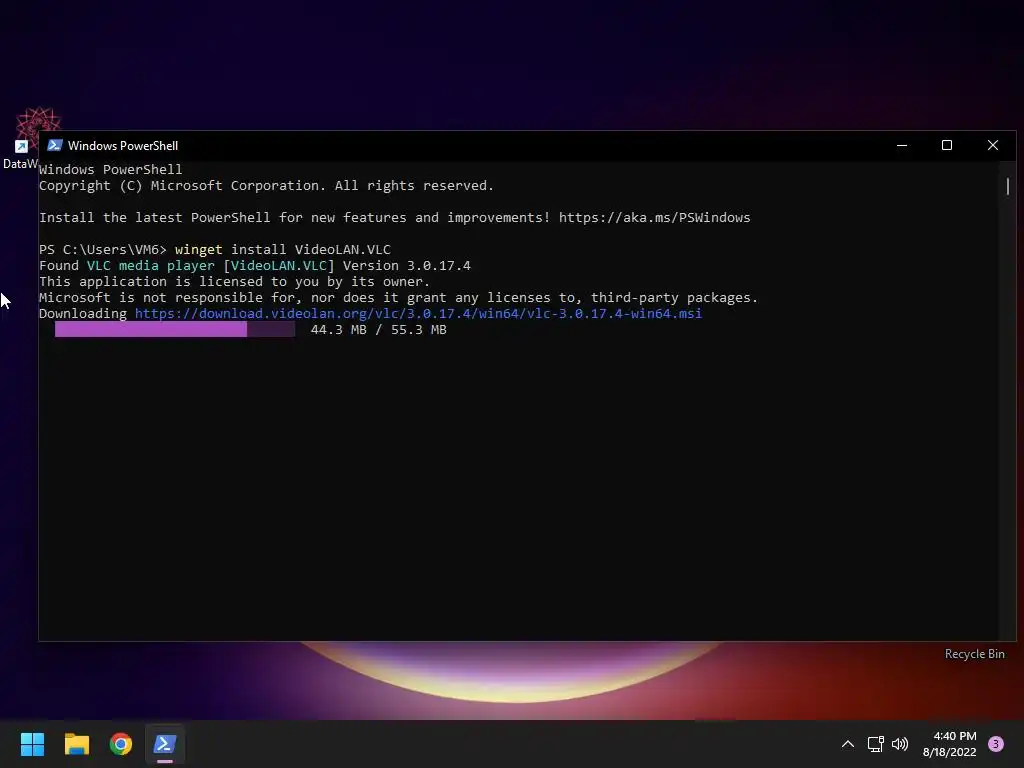Click 'This application is licensed' line
The image size is (1024, 768).
(234, 281)
